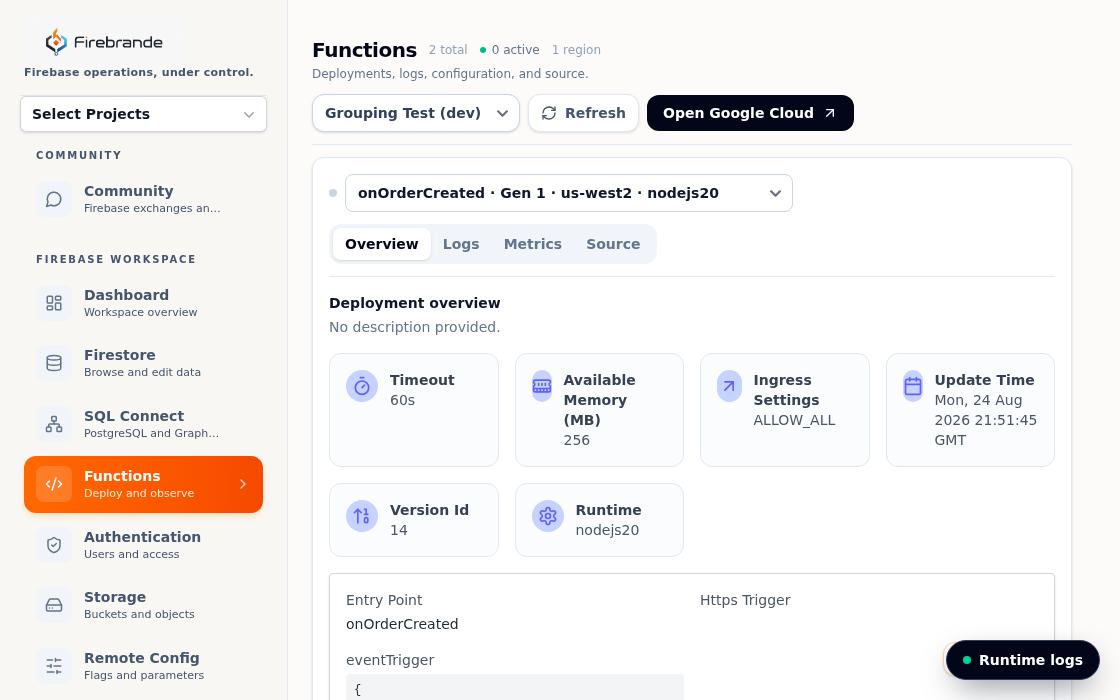This screenshot has height=700, width=1120.
Task: Open the Dashboard workspace overview item
Action: [x=144, y=303]
